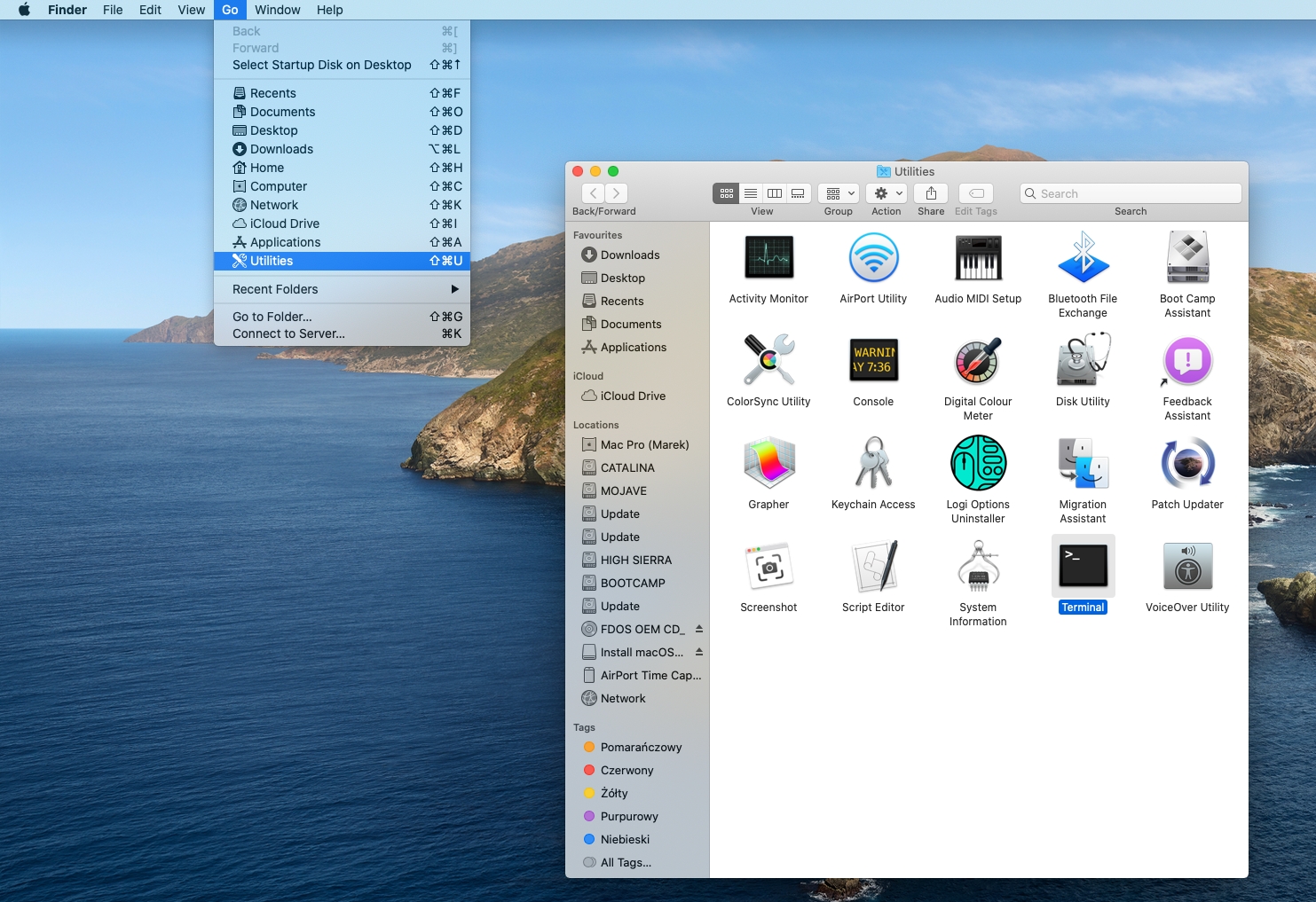Screen dimensions: 1316x902
Task: Select Migration Assistant icon
Action: (x=1083, y=463)
